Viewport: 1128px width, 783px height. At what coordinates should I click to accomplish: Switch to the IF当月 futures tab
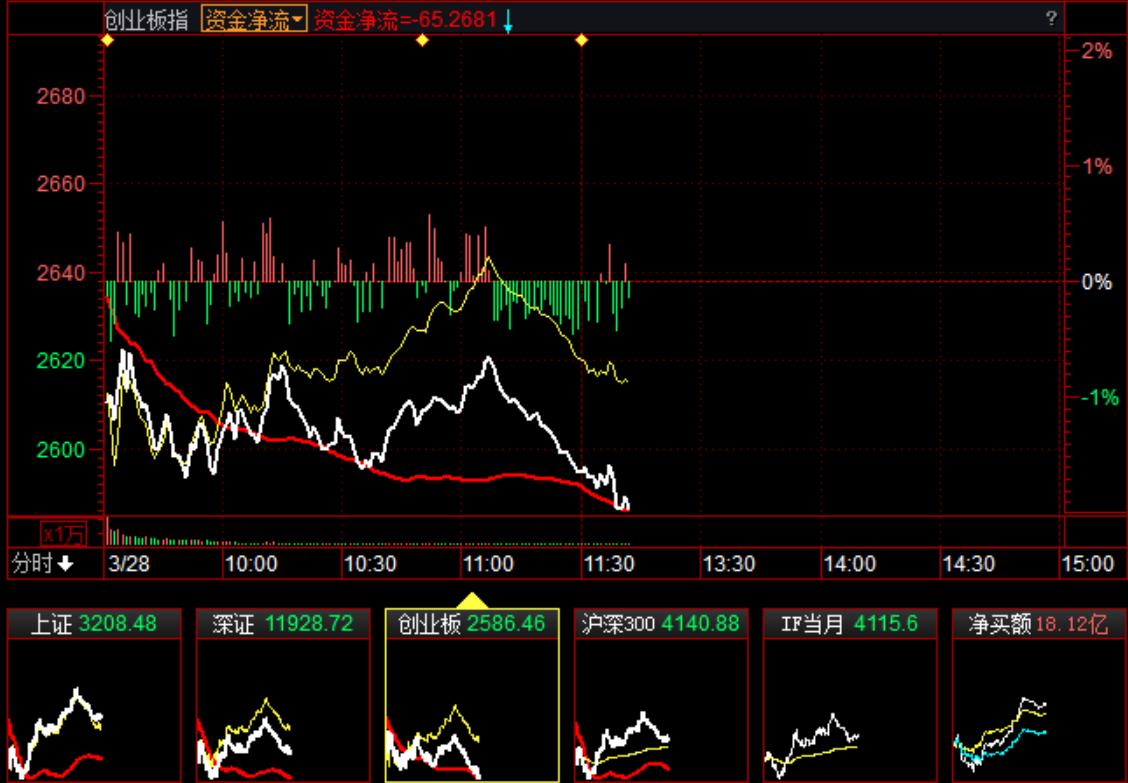point(849,624)
